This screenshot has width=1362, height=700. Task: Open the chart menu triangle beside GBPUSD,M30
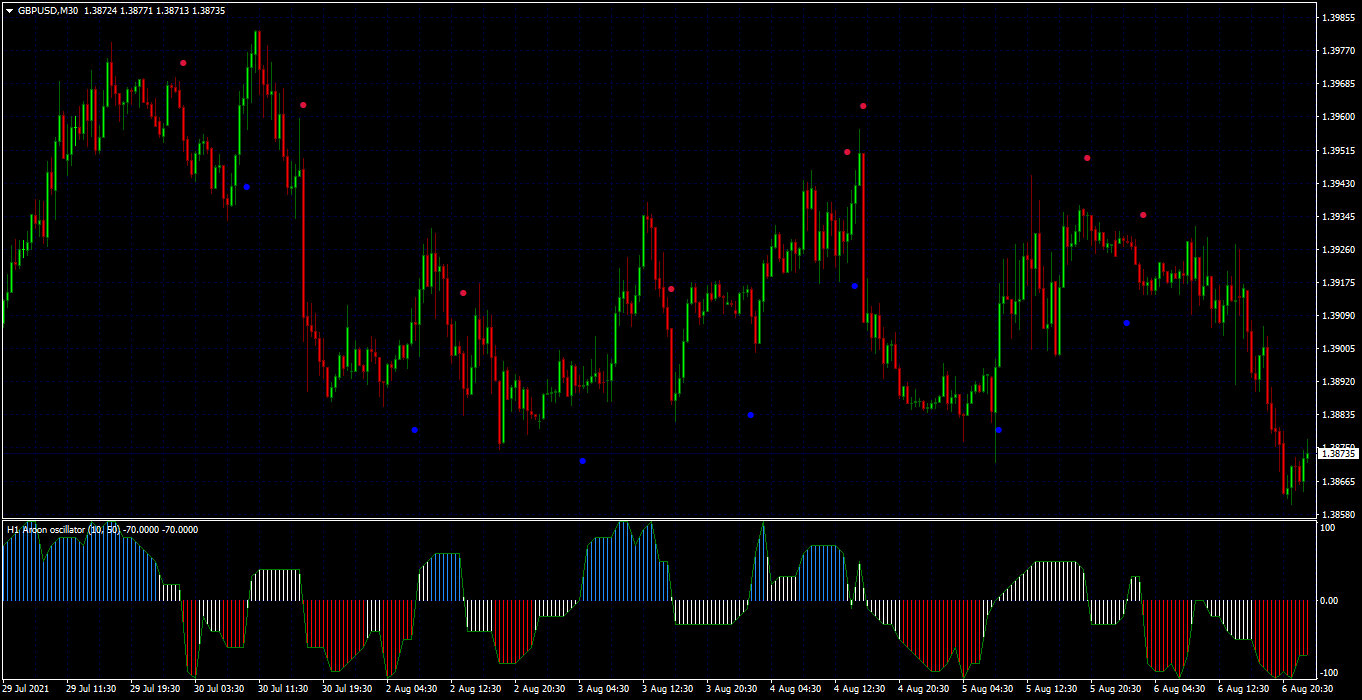click(x=9, y=10)
